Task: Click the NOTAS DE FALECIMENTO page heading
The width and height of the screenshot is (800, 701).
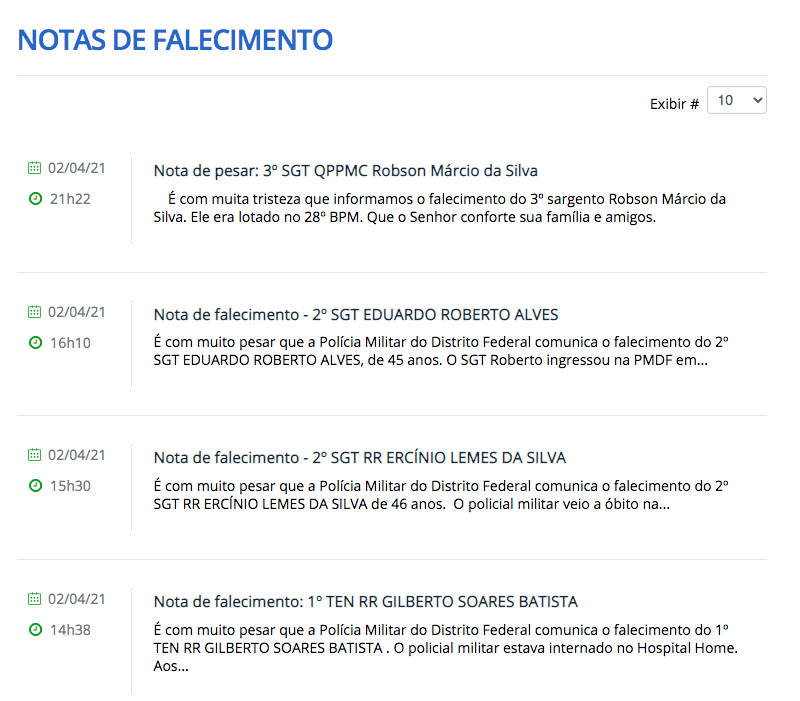Action: coord(175,40)
